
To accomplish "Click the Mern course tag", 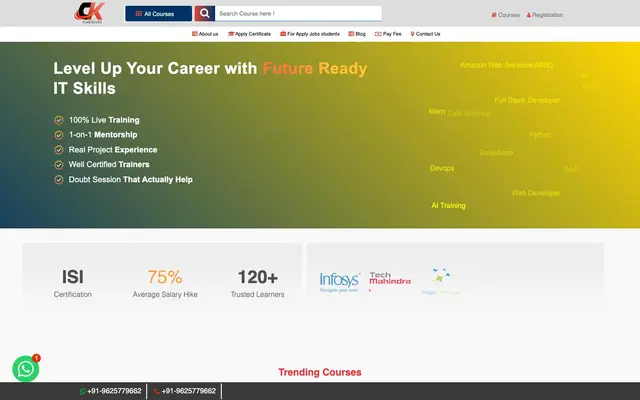I will tap(437, 111).
